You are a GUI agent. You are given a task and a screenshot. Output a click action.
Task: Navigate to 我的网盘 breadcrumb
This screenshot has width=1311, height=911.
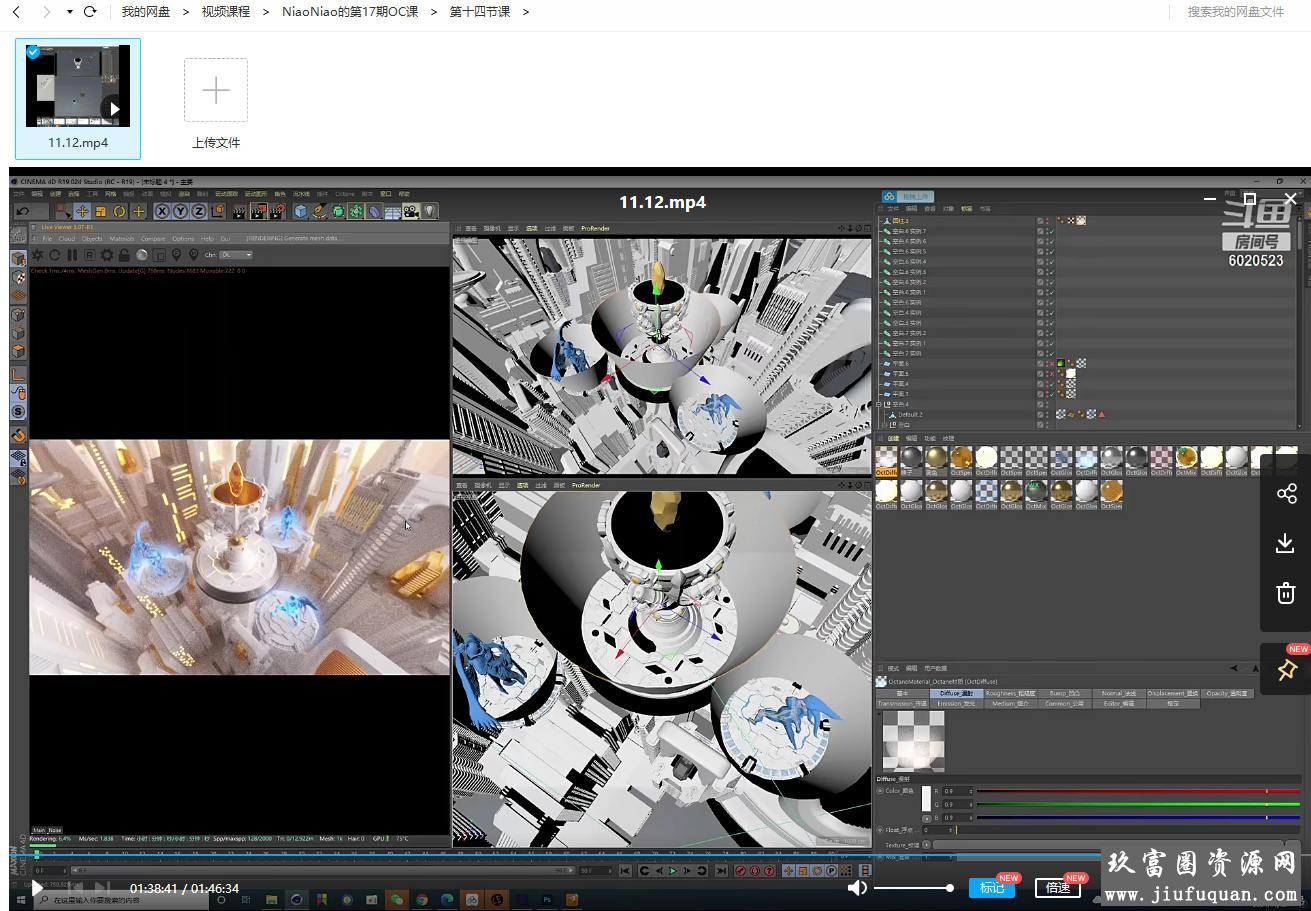click(146, 12)
